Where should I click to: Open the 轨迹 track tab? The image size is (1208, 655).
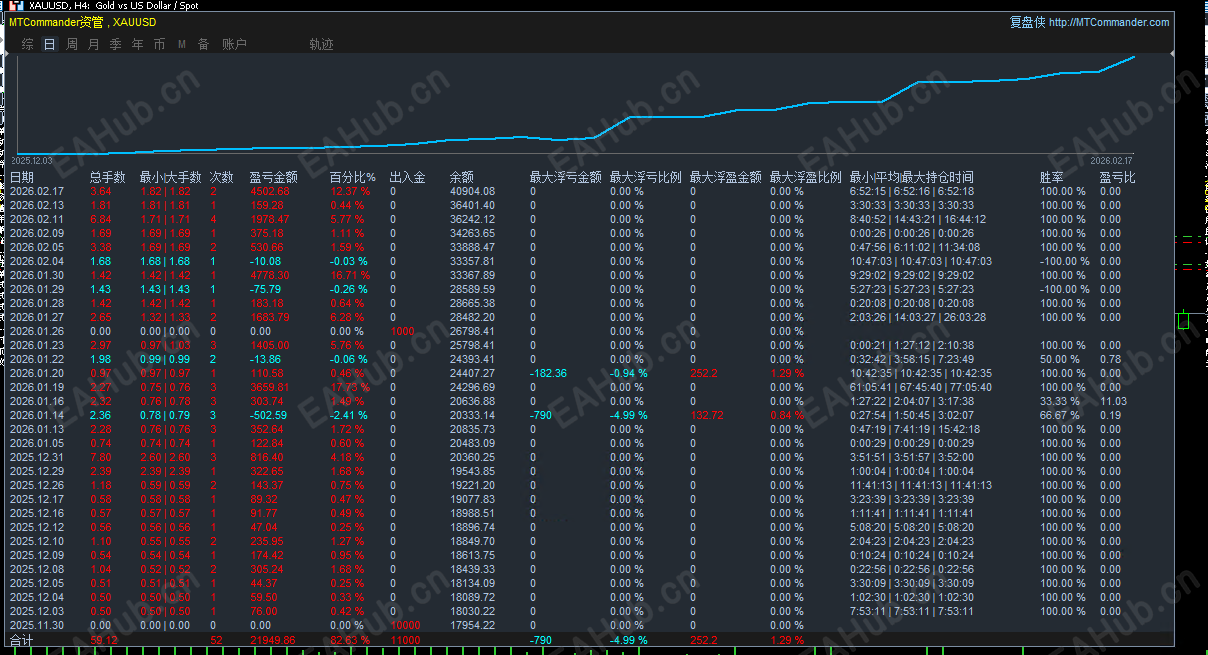pos(322,44)
